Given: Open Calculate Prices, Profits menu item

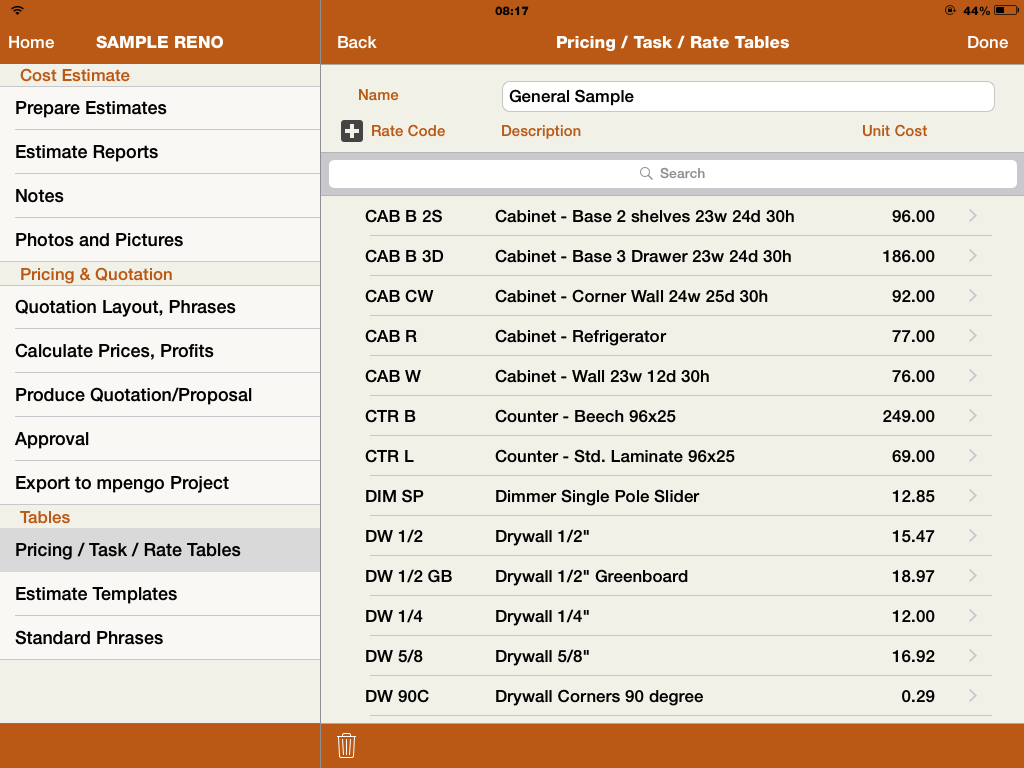Looking at the screenshot, I should point(114,351).
